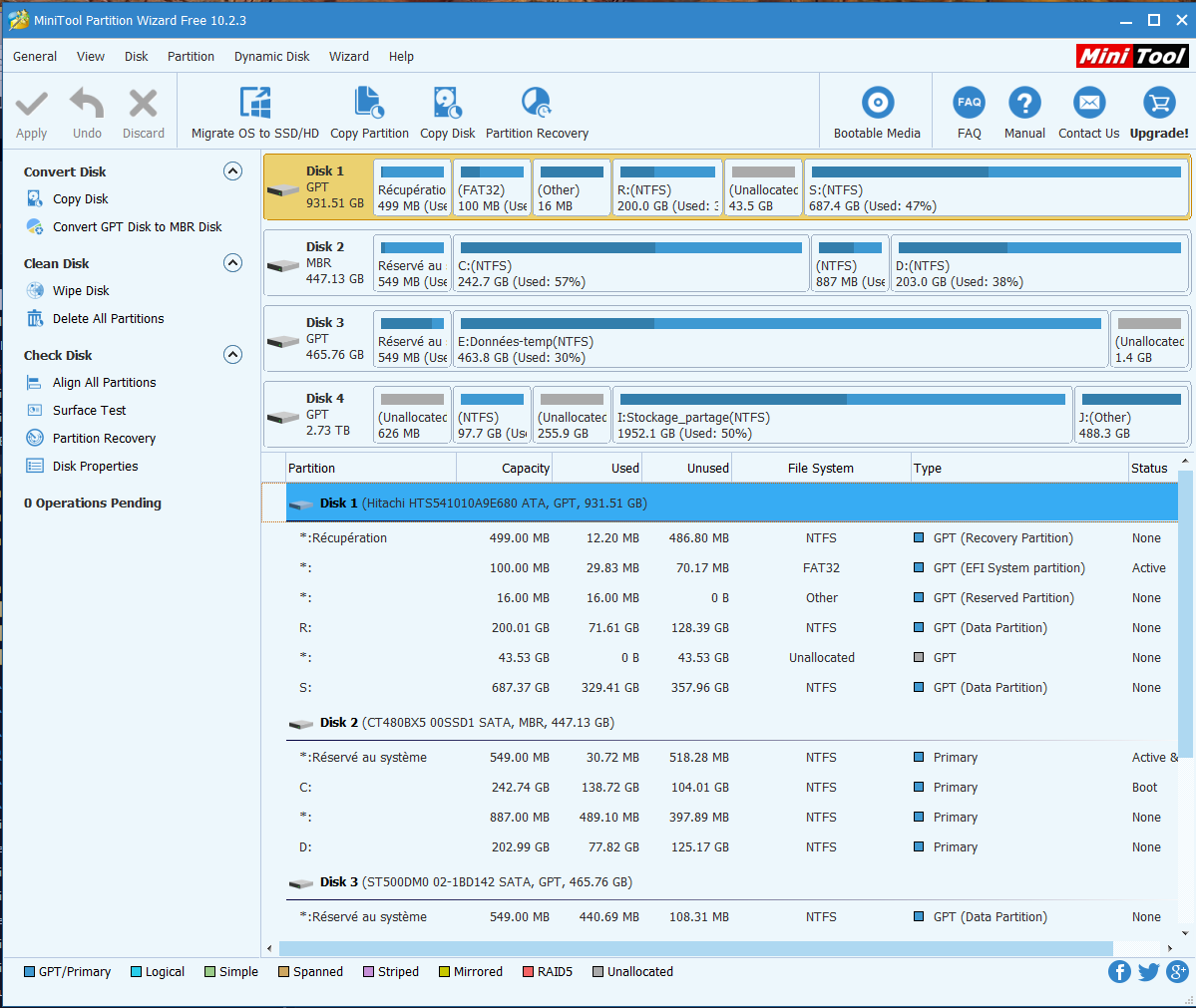
Task: Select the J:(Other) 488.3 GB partition block
Action: coord(1131,415)
